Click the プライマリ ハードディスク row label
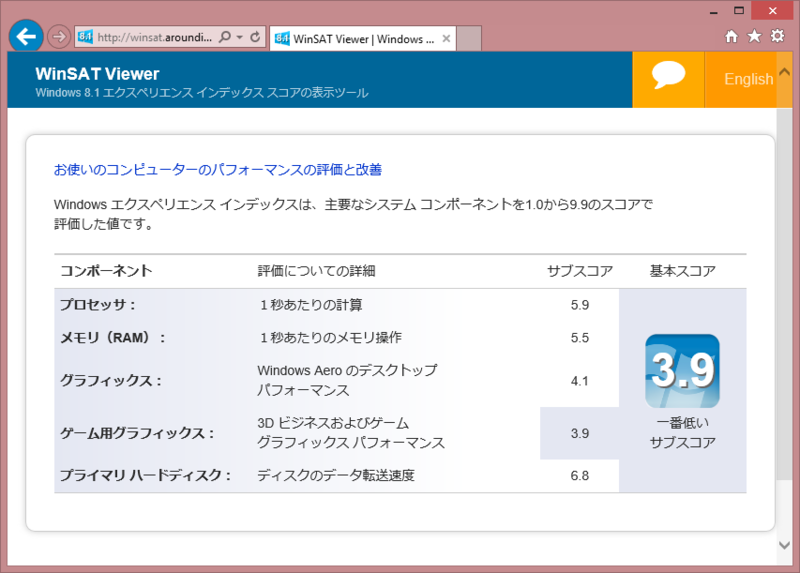The height and width of the screenshot is (573, 800). (x=145, y=476)
